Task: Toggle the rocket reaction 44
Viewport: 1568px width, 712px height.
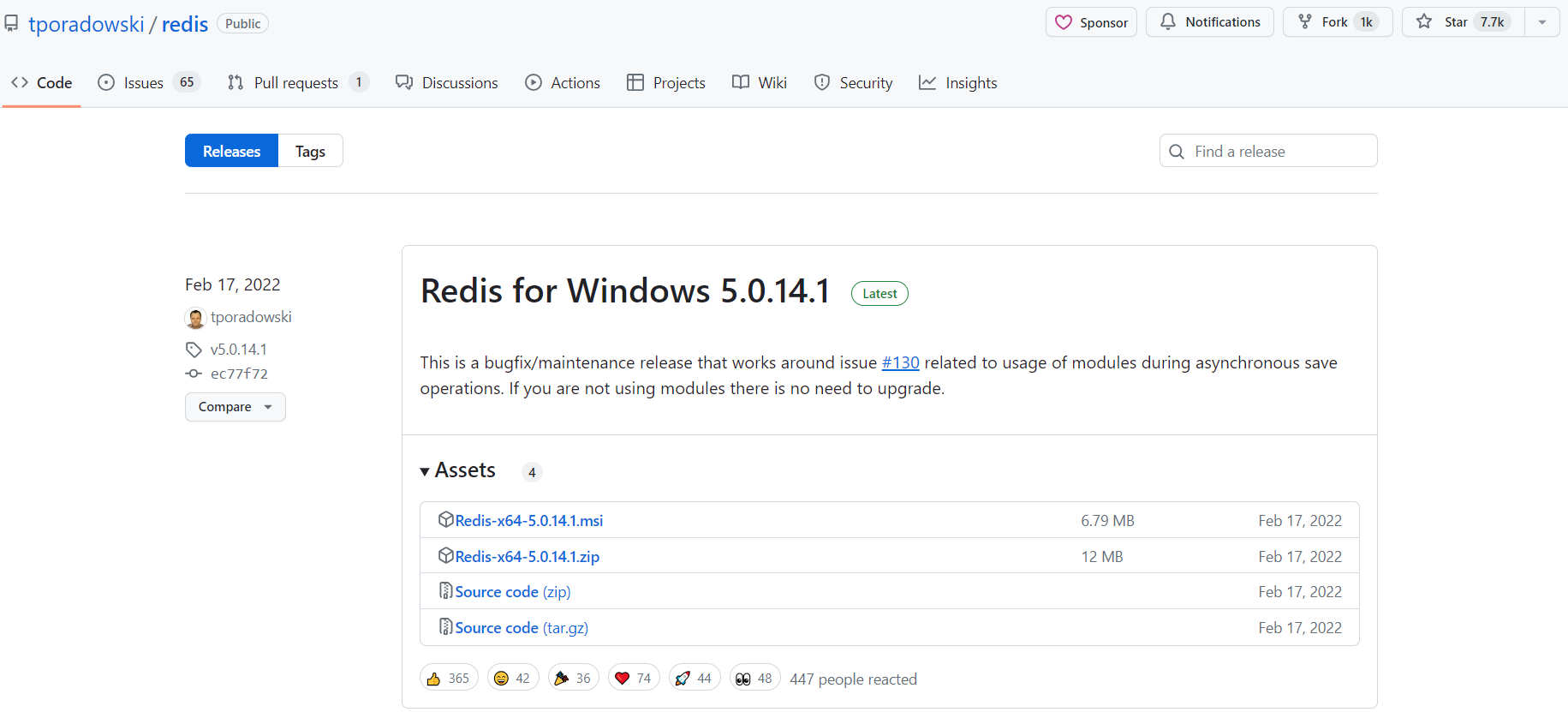Action: [695, 678]
